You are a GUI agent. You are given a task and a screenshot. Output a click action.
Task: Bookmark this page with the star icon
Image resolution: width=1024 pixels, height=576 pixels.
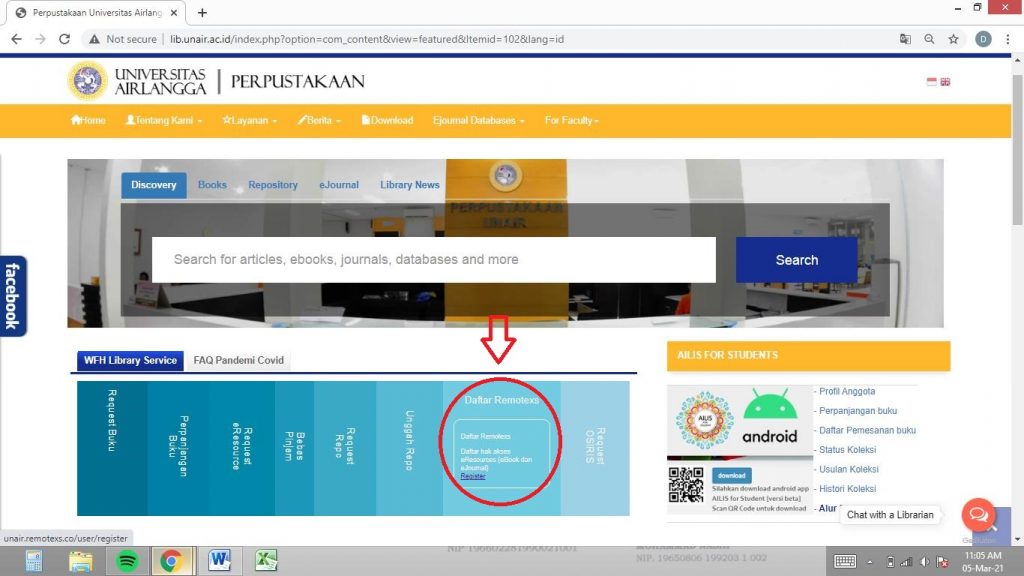(953, 39)
